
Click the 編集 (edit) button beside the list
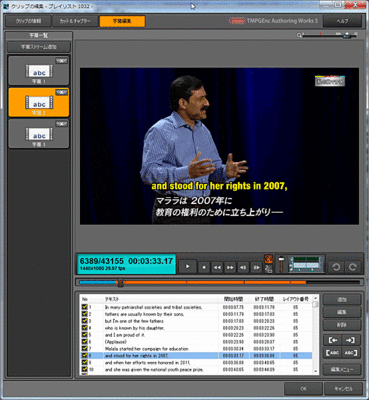[x=342, y=312]
